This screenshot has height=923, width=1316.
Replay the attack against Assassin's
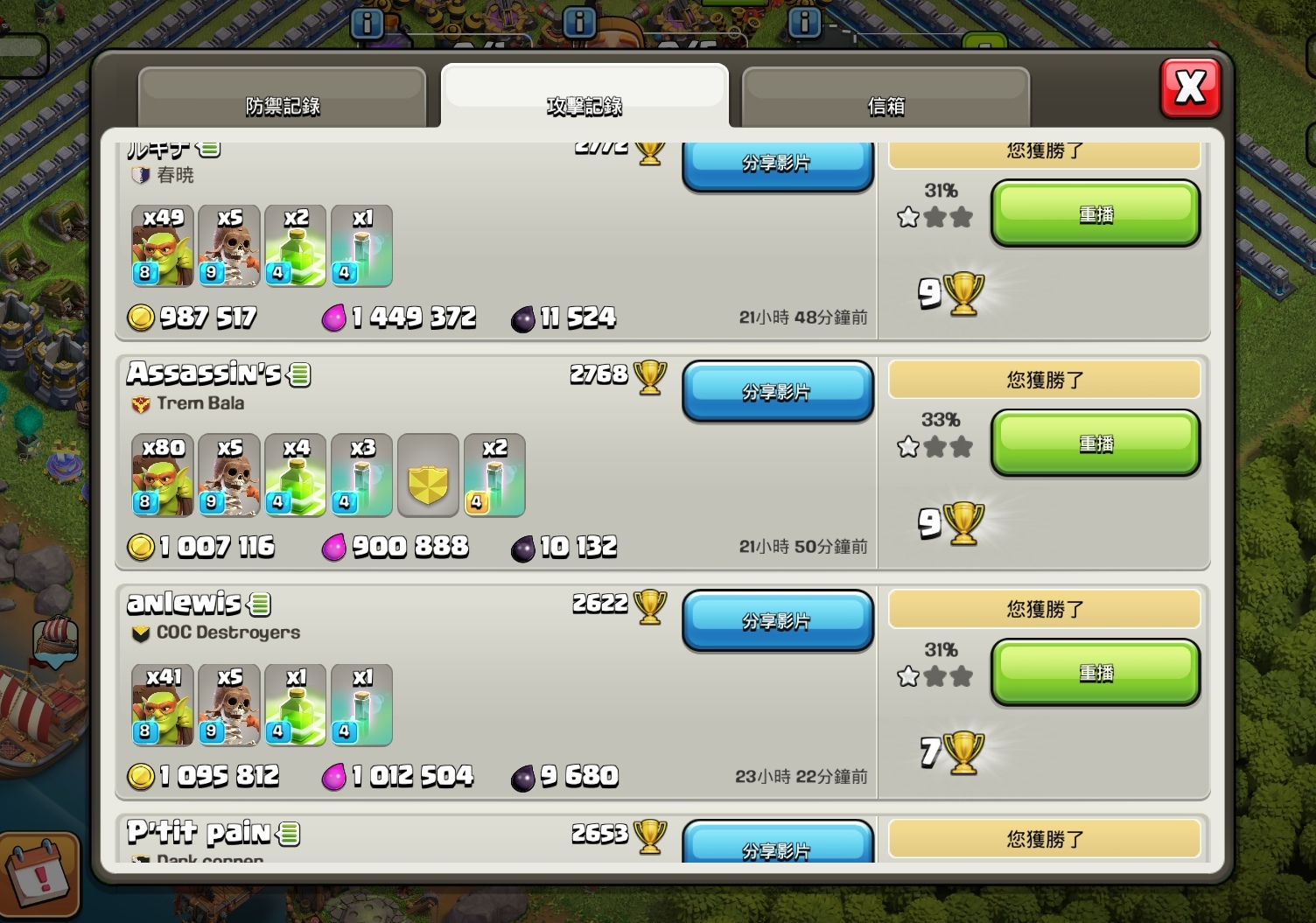pos(1095,444)
